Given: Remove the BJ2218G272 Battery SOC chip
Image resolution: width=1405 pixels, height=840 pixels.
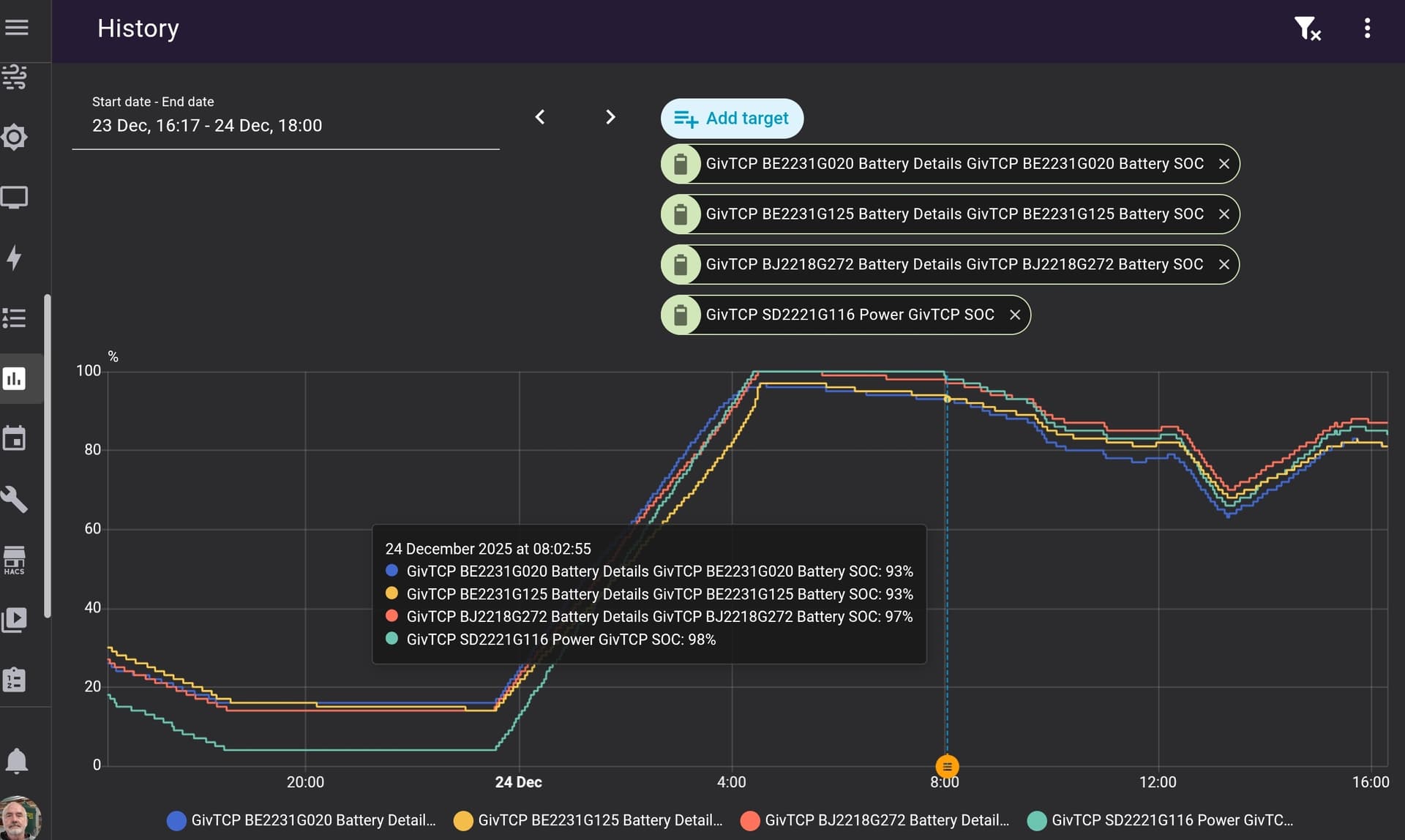Looking at the screenshot, I should tap(1224, 264).
